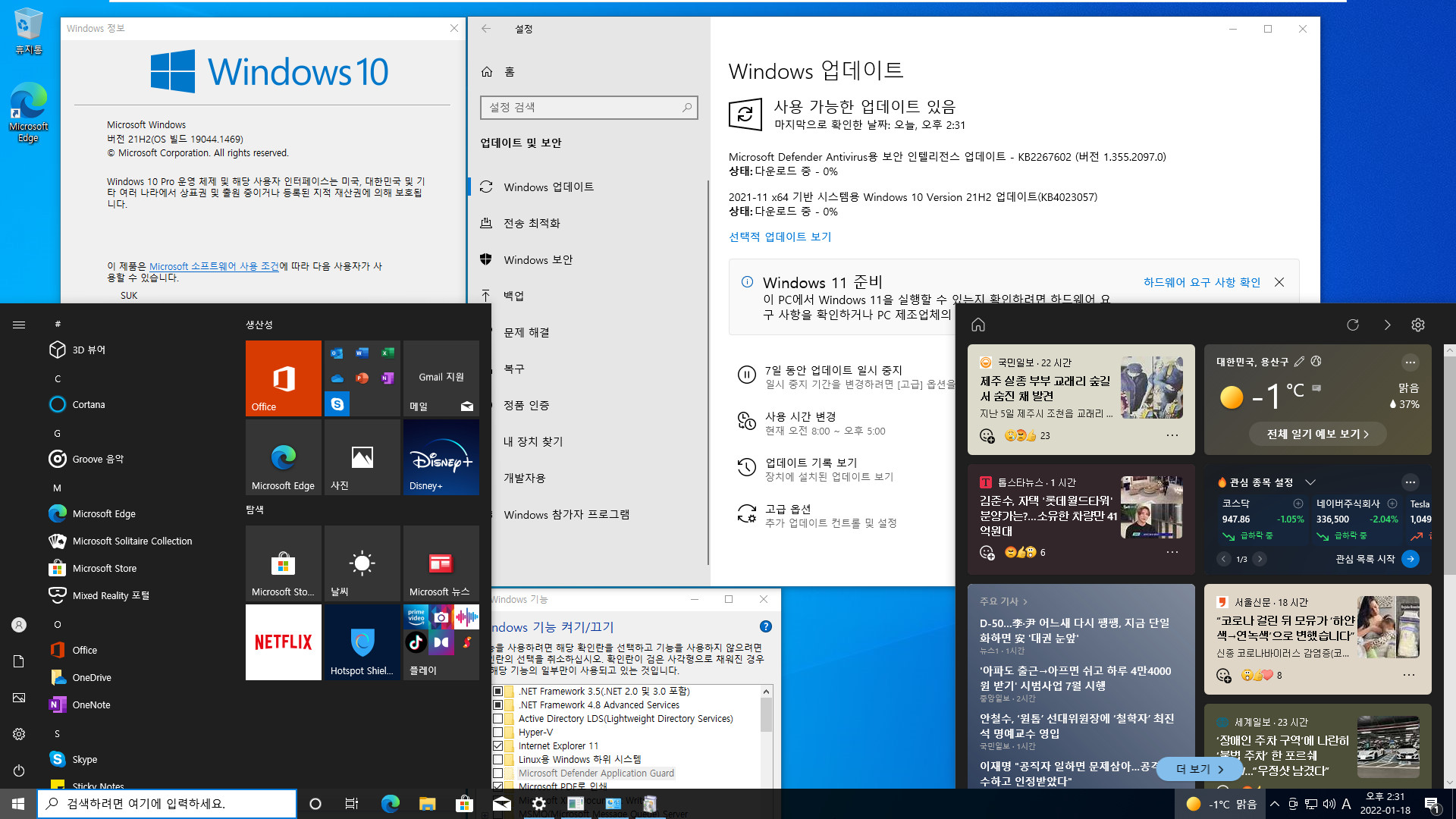Click 전체 일기 예보 보기 button
Image resolution: width=1456 pixels, height=819 pixels.
1318,434
